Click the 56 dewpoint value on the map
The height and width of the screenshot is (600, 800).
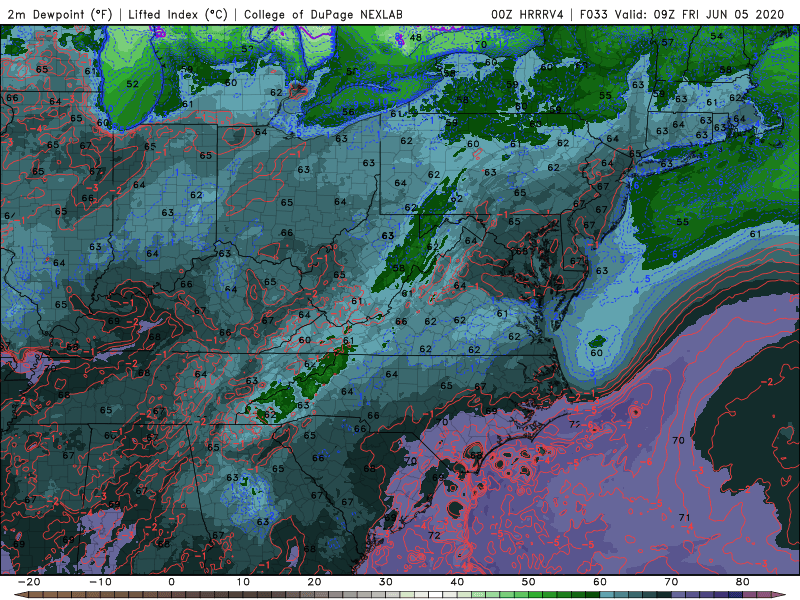[348, 112]
